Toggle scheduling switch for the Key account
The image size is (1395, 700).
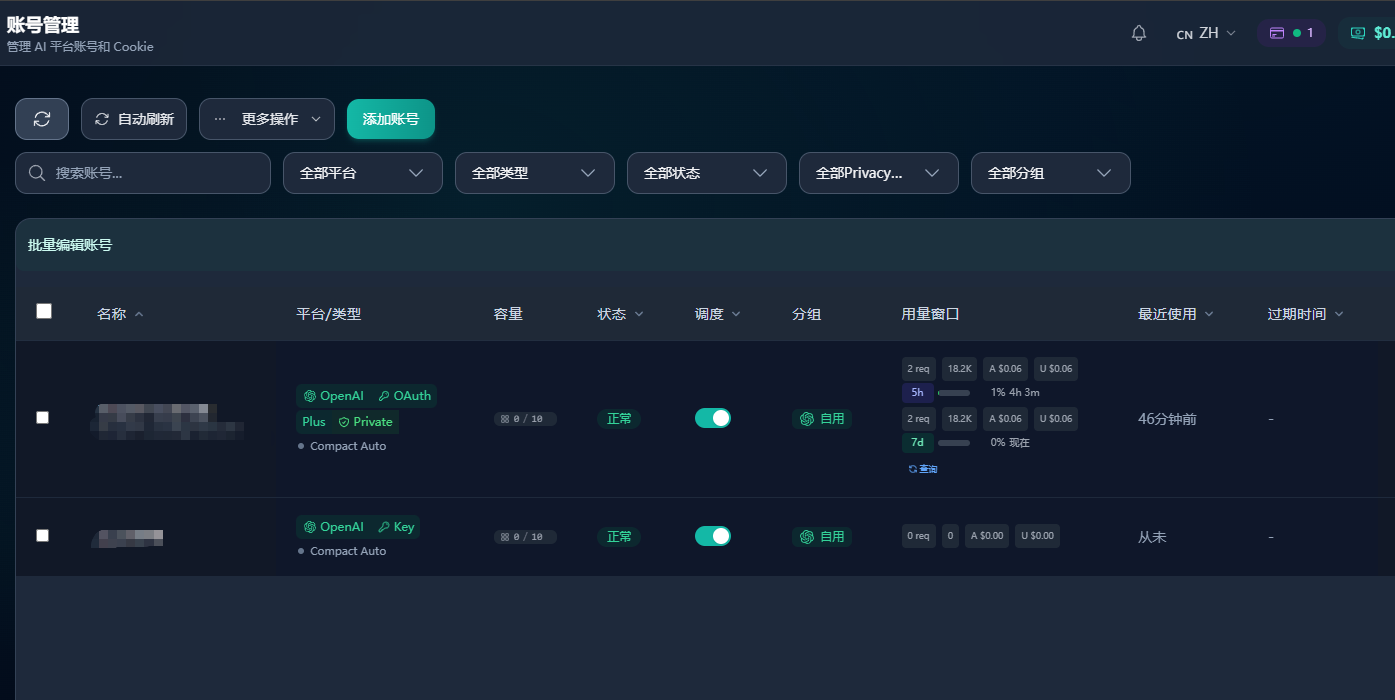pos(713,536)
